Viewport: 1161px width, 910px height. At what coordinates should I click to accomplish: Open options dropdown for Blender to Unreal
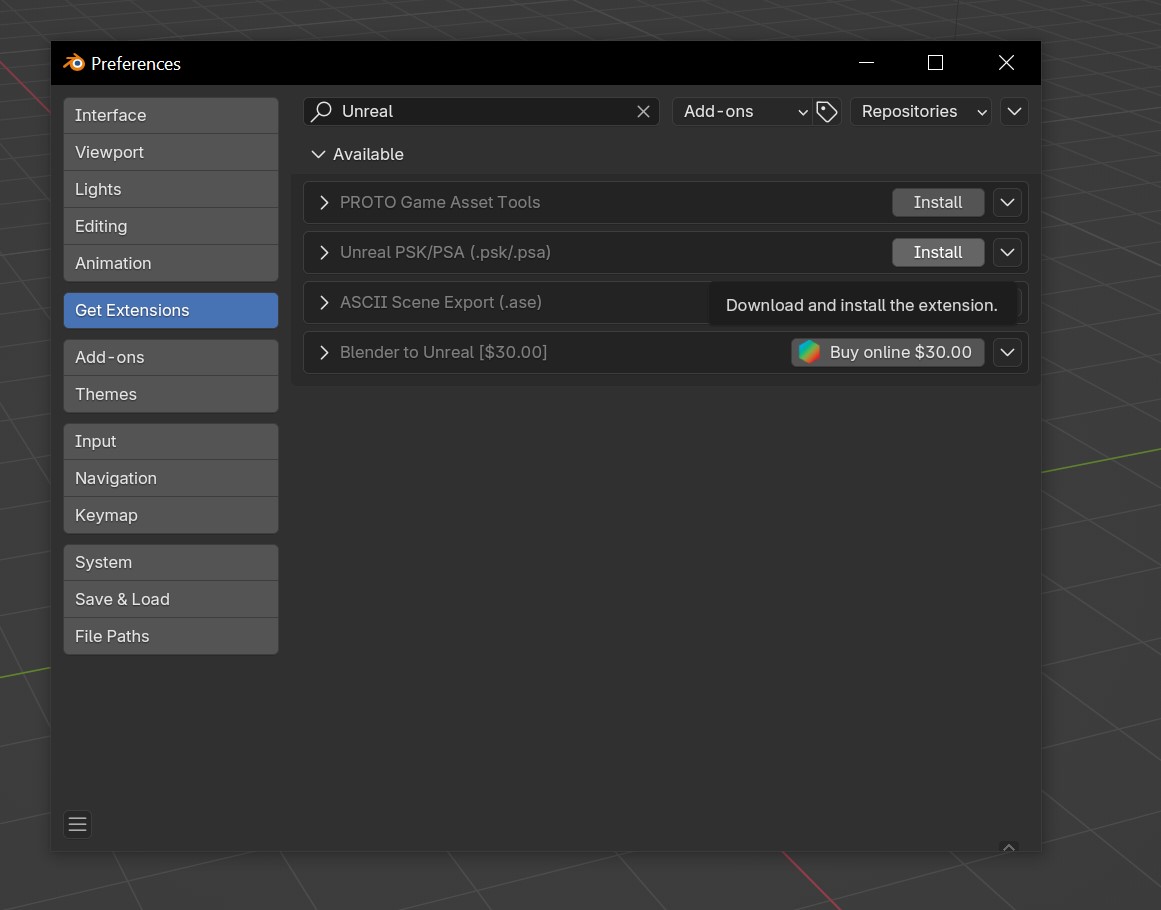(x=1007, y=352)
